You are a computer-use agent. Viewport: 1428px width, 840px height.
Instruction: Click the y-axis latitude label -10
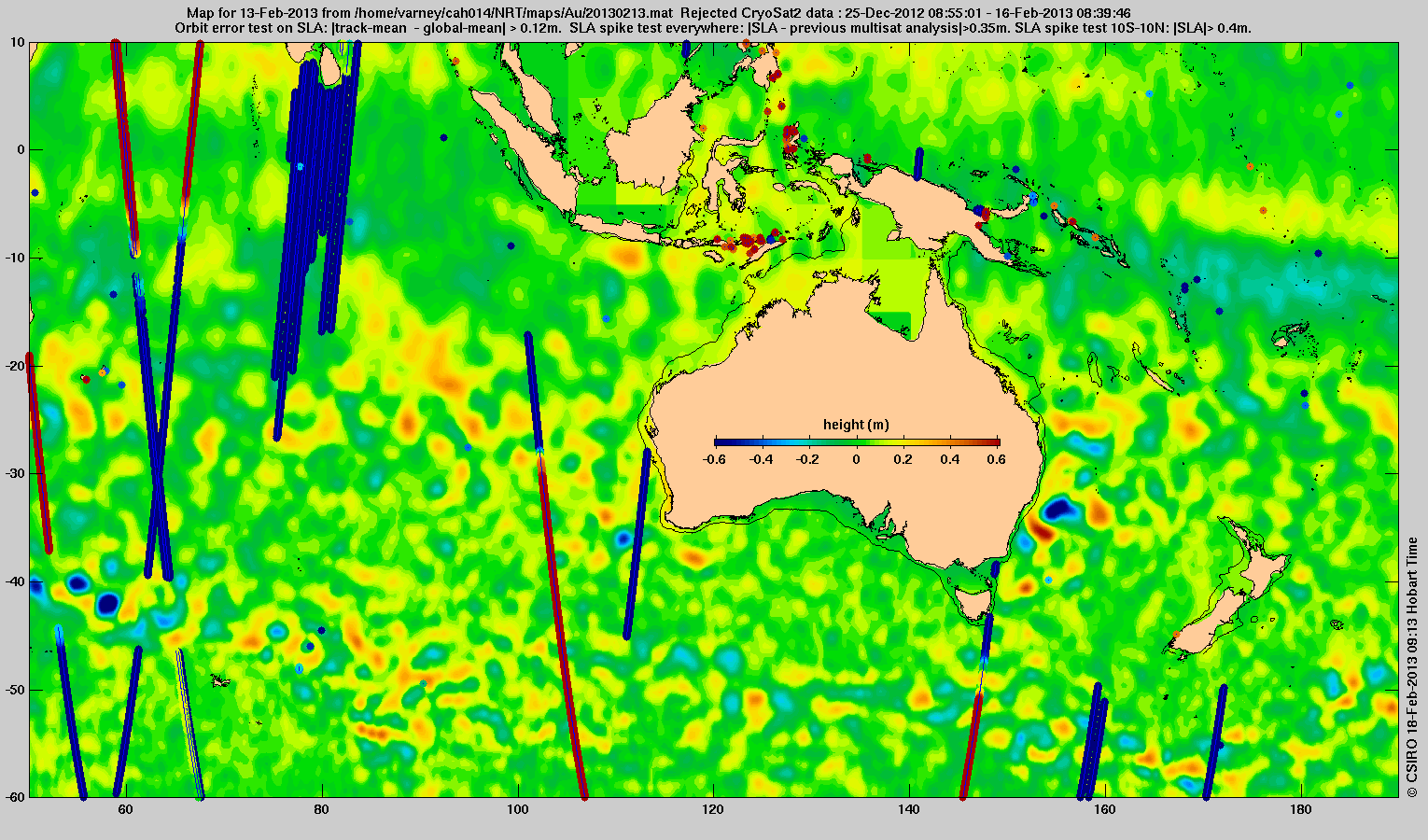15,258
